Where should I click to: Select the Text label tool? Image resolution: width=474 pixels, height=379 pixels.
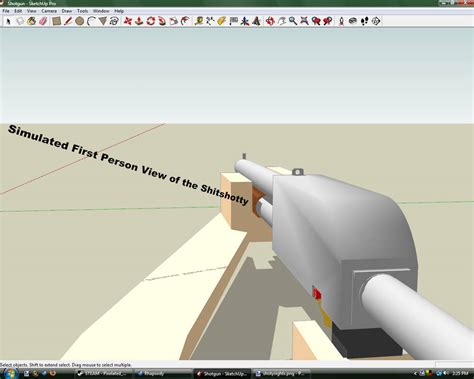pos(233,21)
